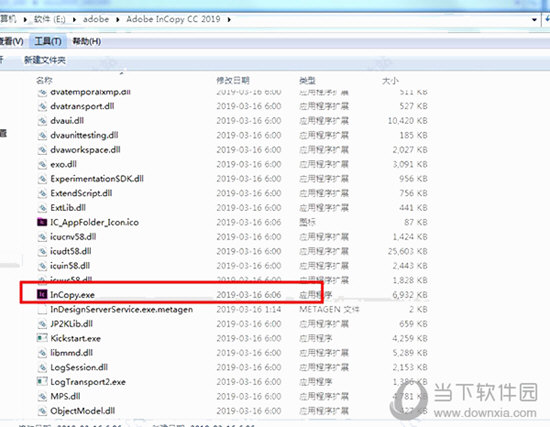550x427 pixels.
Task: Select the file name ExtendScript.dll
Action: [x=81, y=193]
